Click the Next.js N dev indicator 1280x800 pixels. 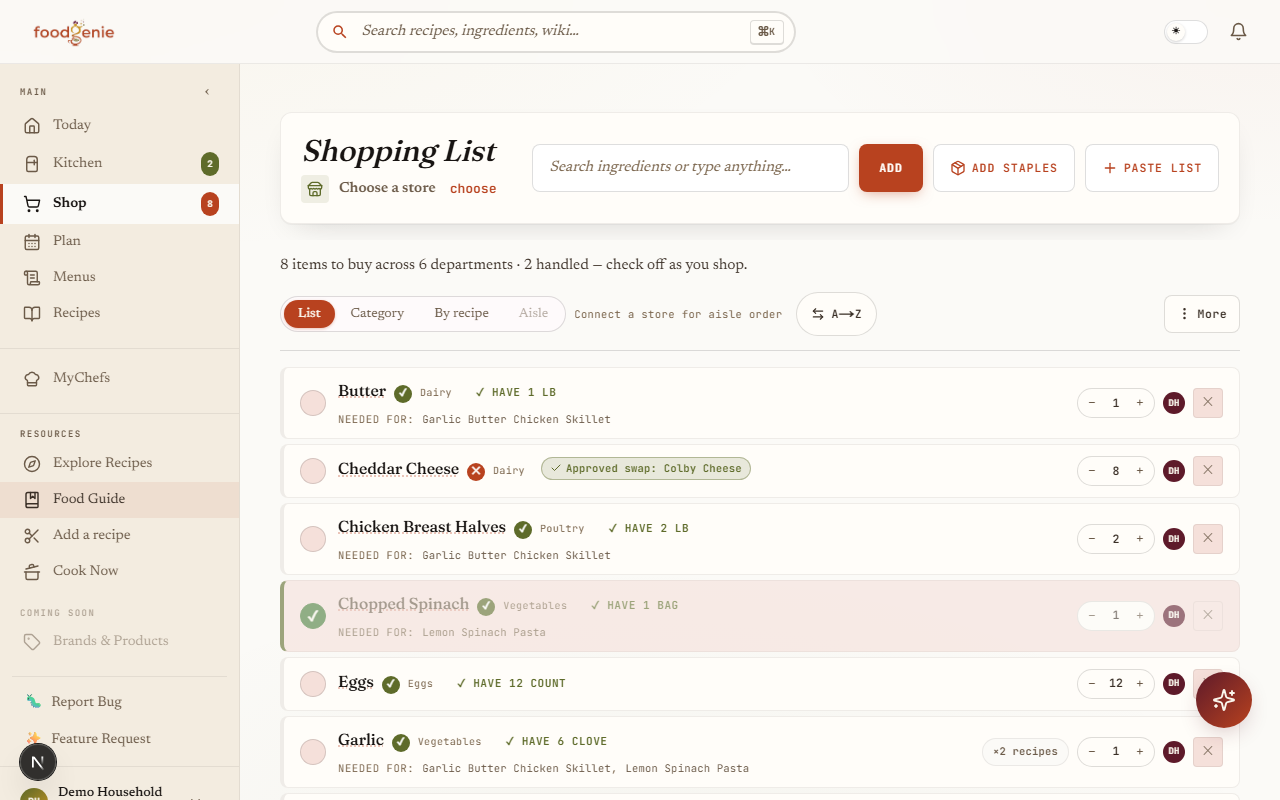tap(38, 763)
